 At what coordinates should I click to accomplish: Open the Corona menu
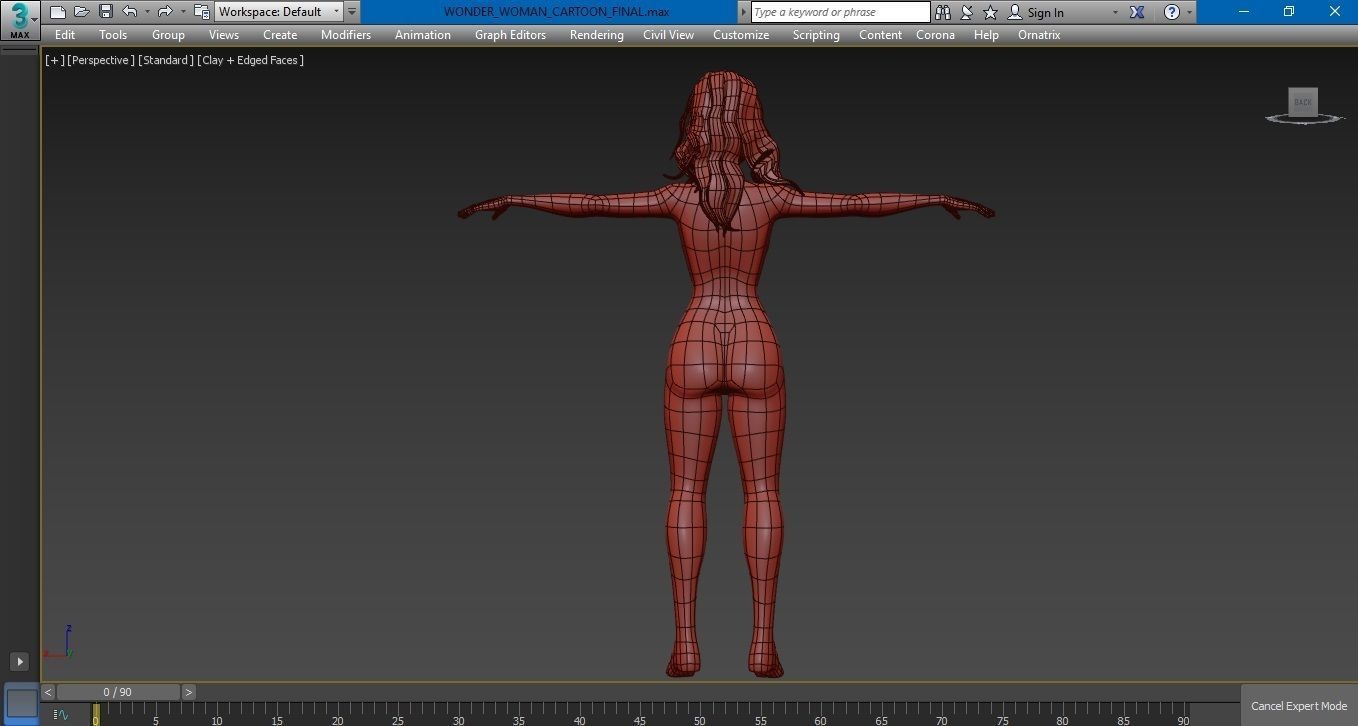tap(935, 35)
